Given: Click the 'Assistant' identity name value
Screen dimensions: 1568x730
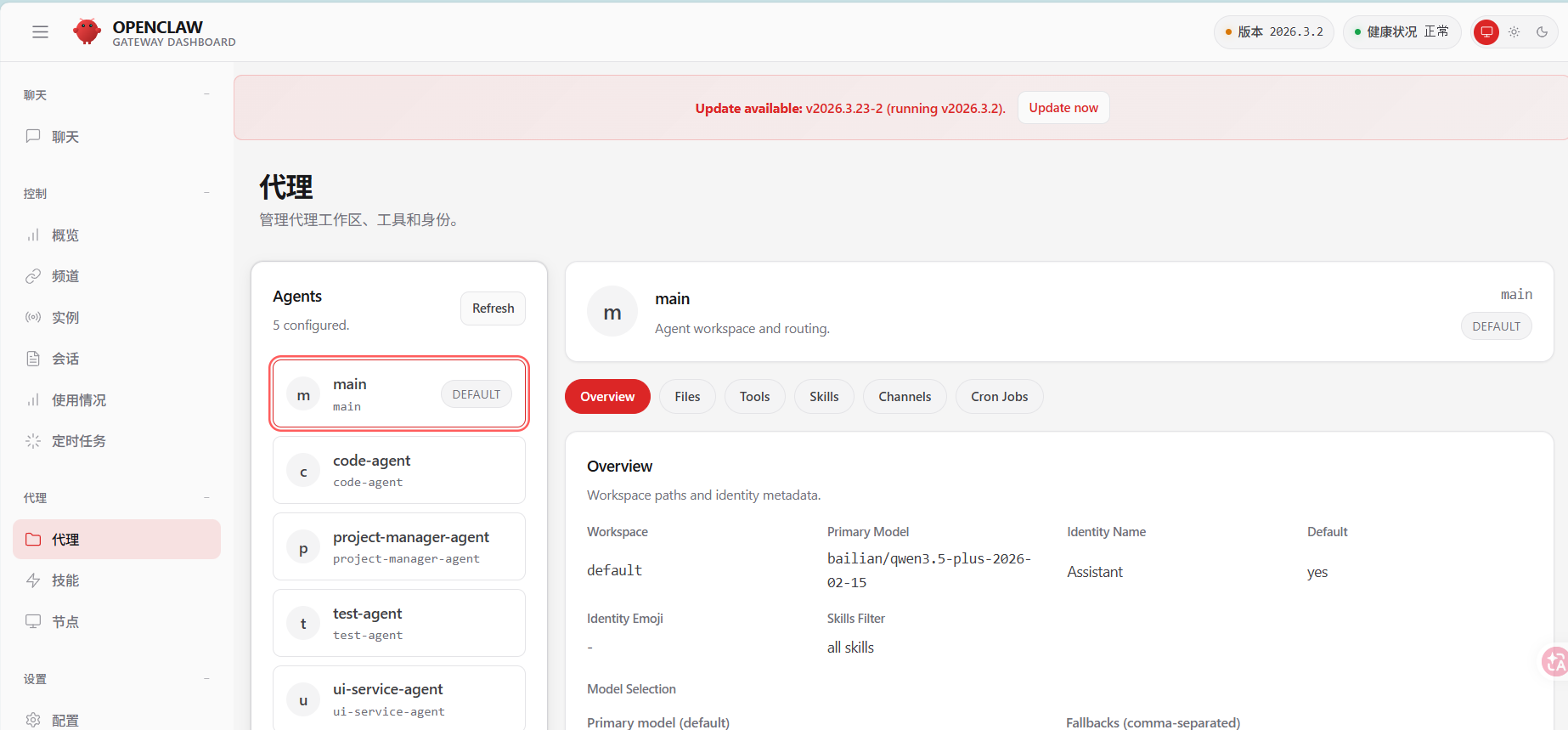Looking at the screenshot, I should click(1095, 572).
